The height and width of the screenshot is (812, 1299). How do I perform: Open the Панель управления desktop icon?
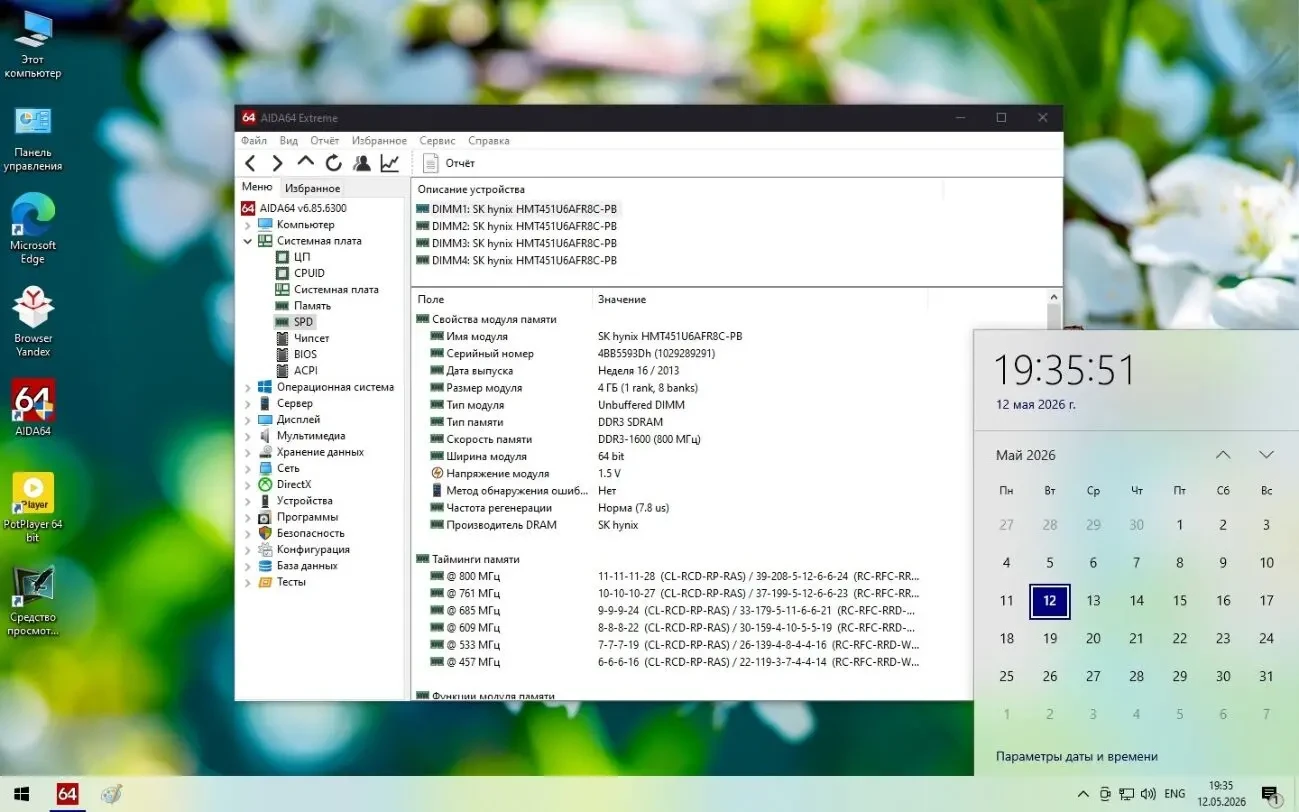click(x=33, y=138)
